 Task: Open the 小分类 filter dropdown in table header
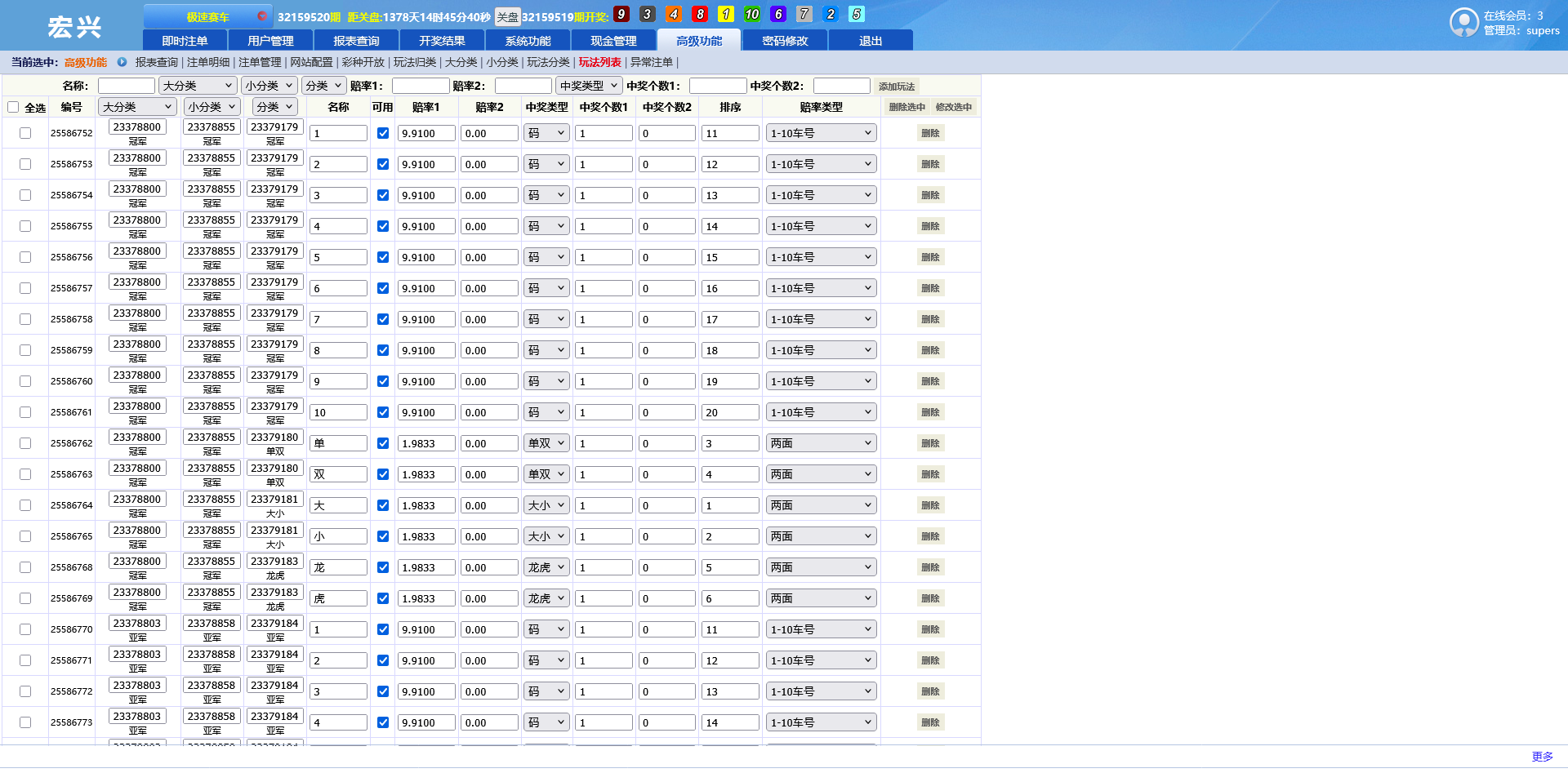point(212,107)
